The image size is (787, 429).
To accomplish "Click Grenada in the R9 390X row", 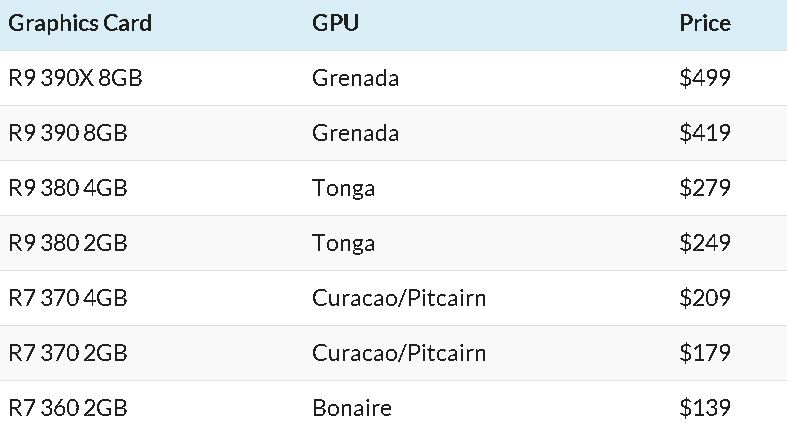I will tap(355, 78).
